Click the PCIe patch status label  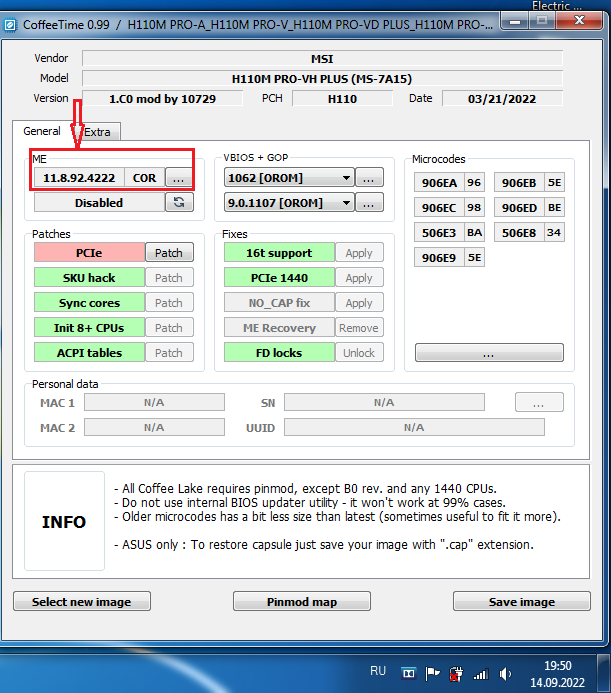[x=89, y=253]
